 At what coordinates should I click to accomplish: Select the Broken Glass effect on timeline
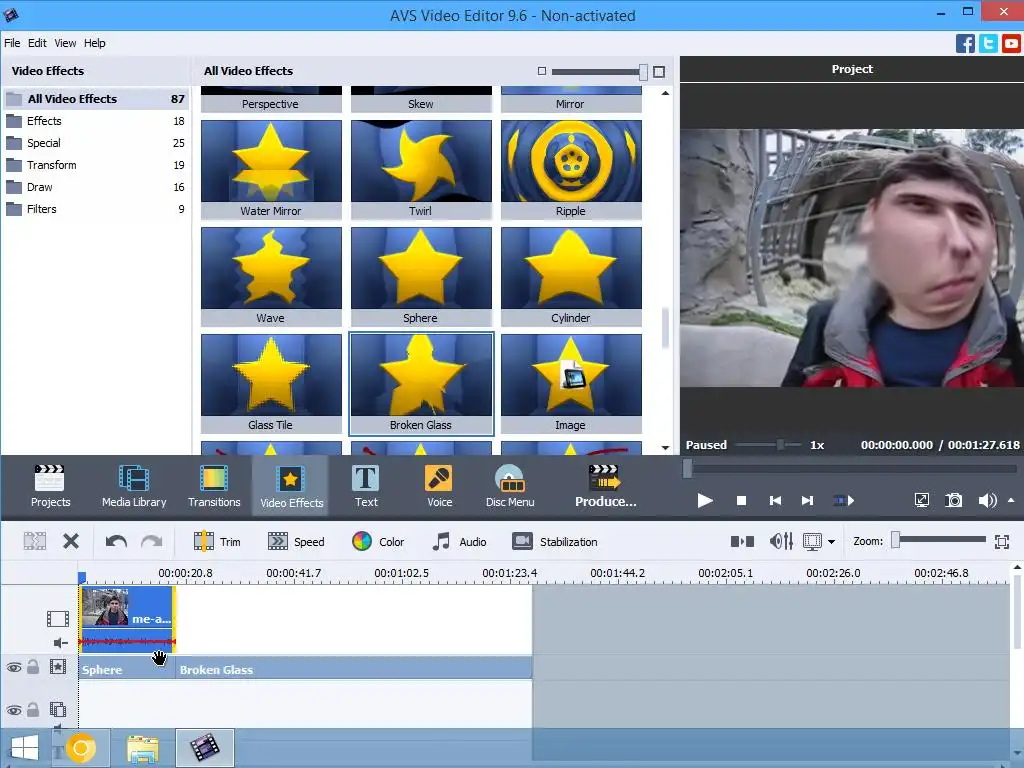click(354, 669)
